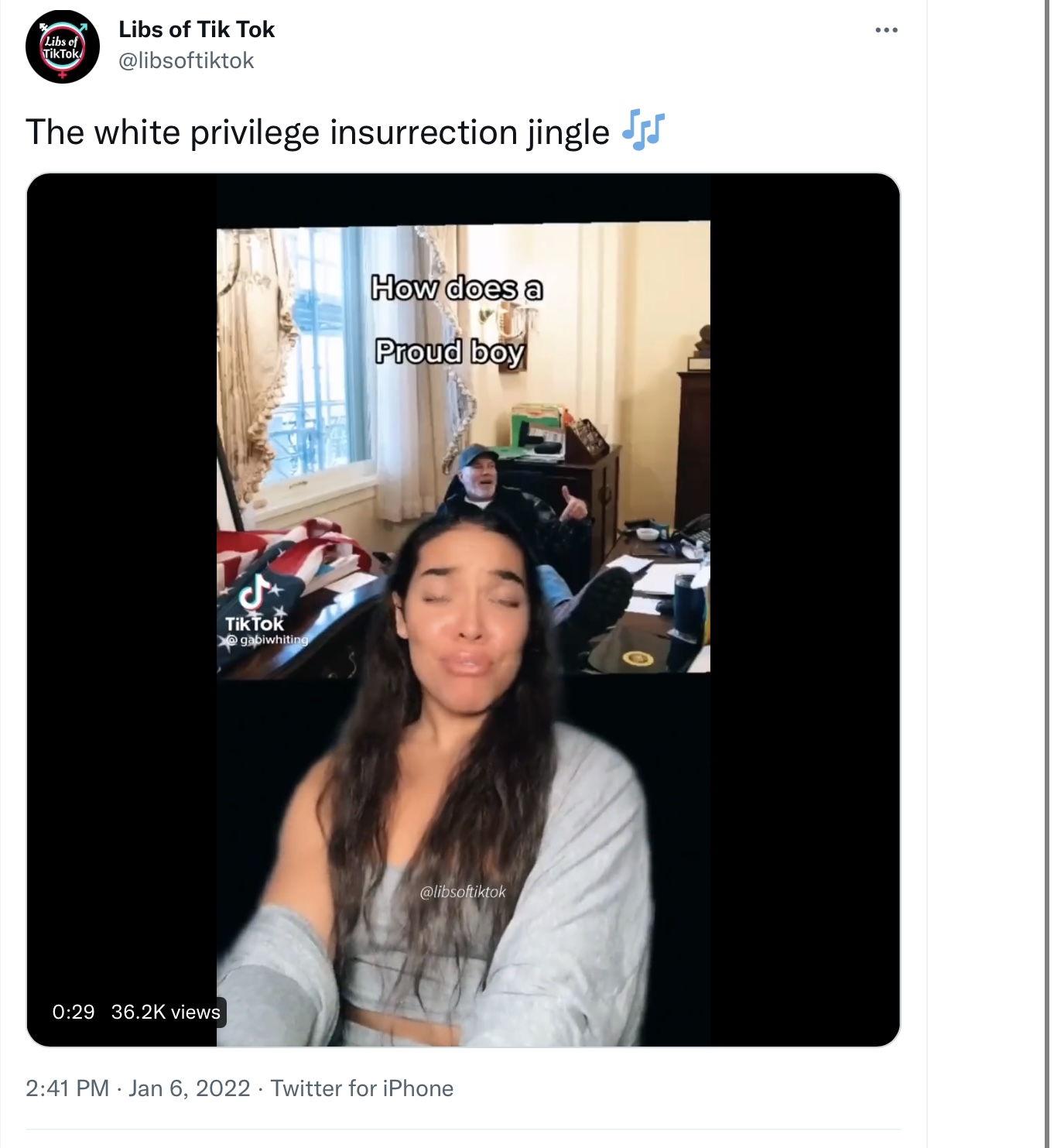Click the tweet text about insurrection jingle
1054x1148 pixels.
317,132
